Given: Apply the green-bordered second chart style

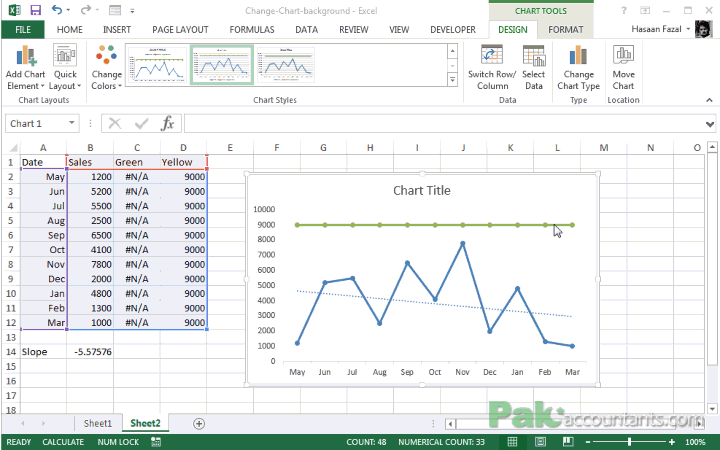Looking at the screenshot, I should tap(222, 64).
